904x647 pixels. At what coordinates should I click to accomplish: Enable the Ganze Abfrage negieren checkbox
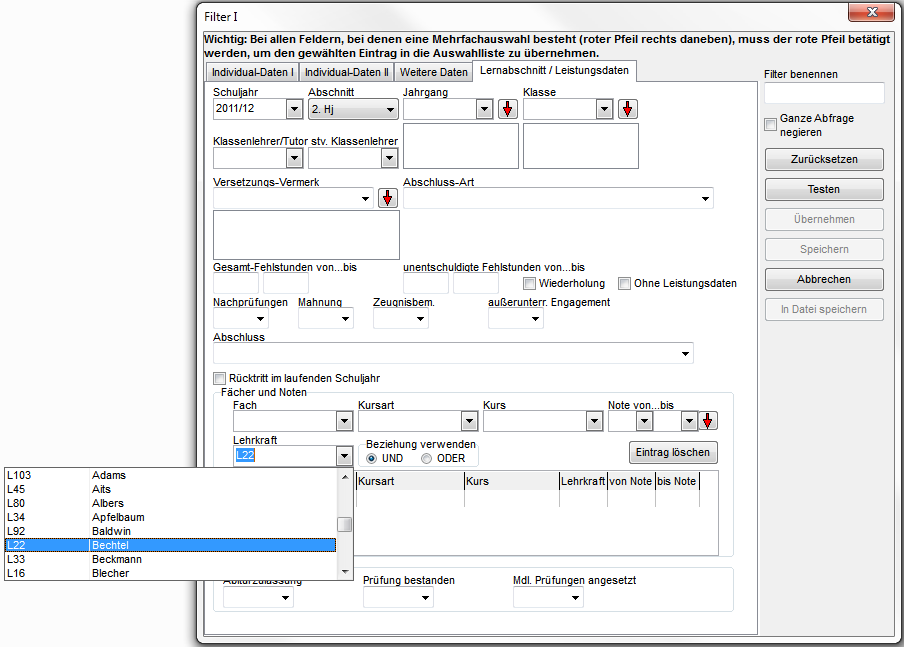(770, 125)
